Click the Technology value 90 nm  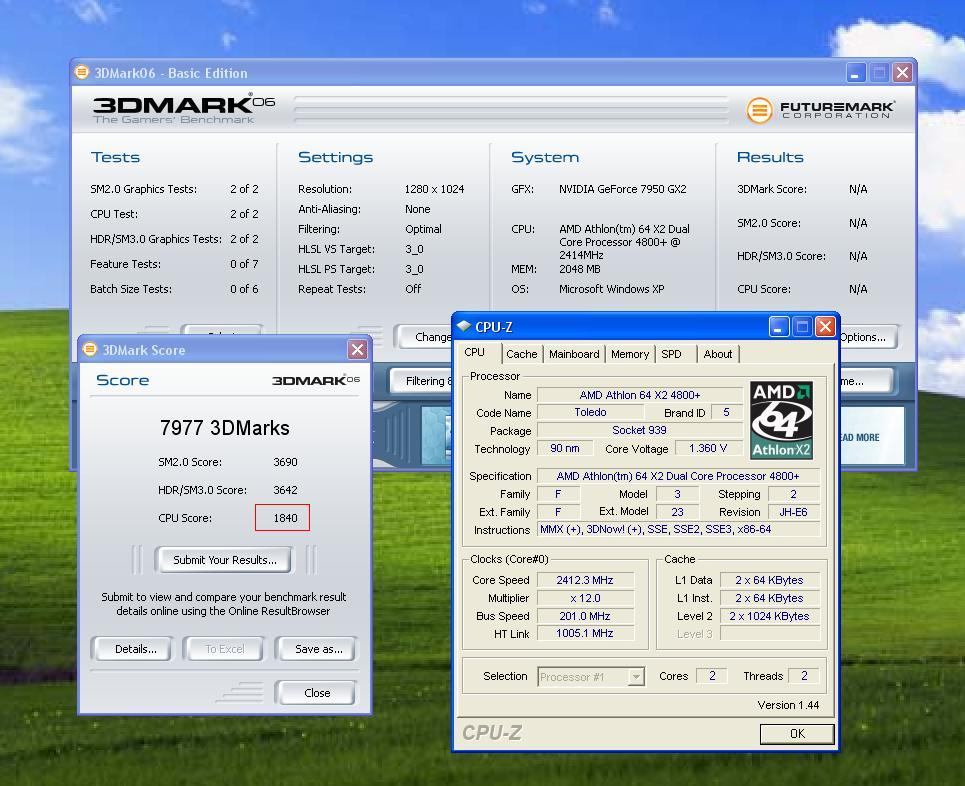(565, 448)
